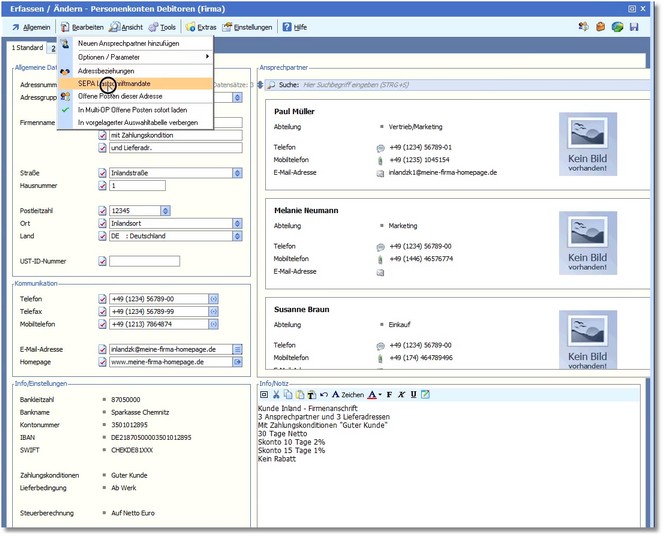The image size is (663, 536).
Task: Apply bold formatting (F) in note editor
Action: [x=389, y=395]
